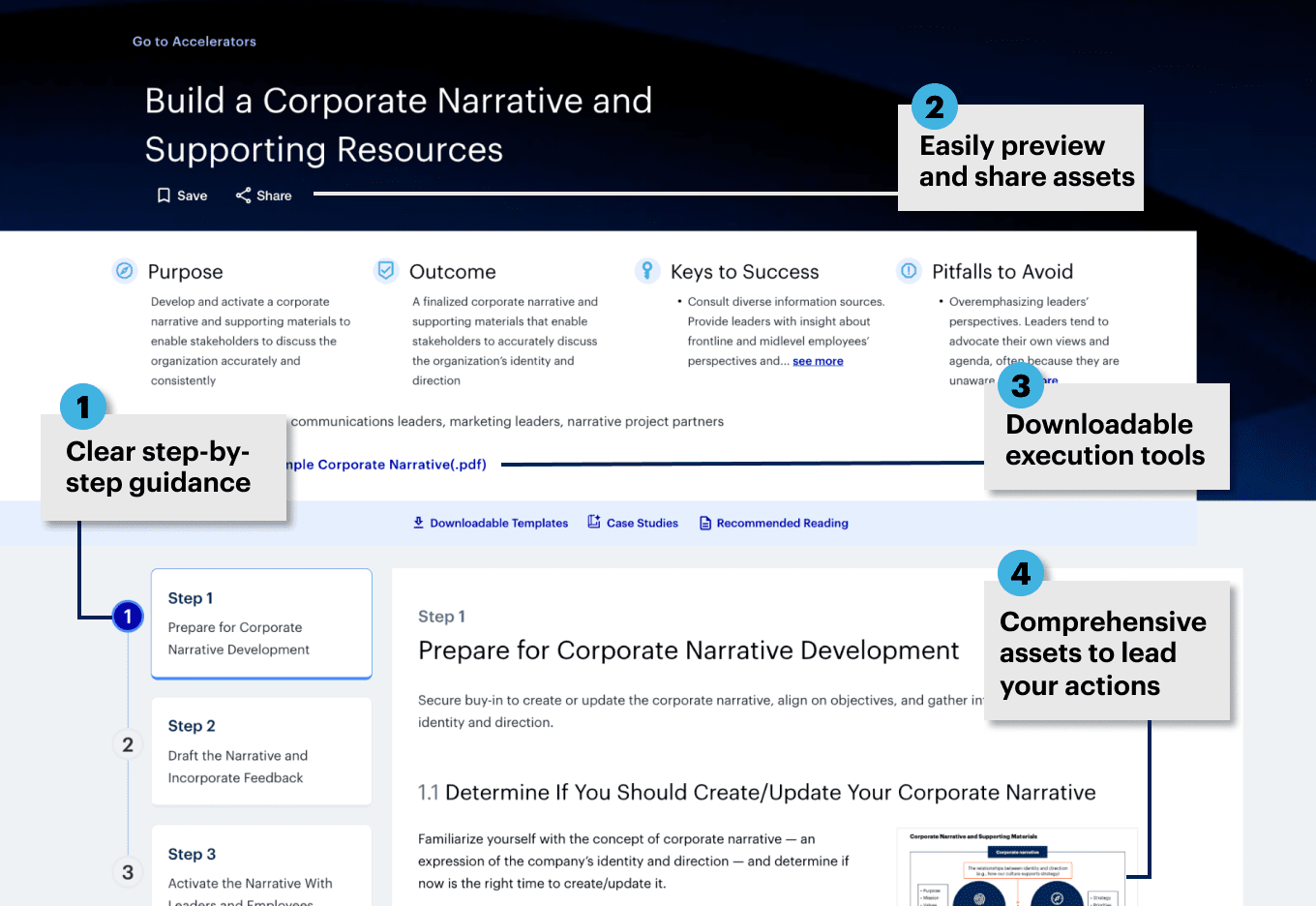Click the Downloadable Templates text link
The height and width of the screenshot is (906, 1316).
point(499,524)
